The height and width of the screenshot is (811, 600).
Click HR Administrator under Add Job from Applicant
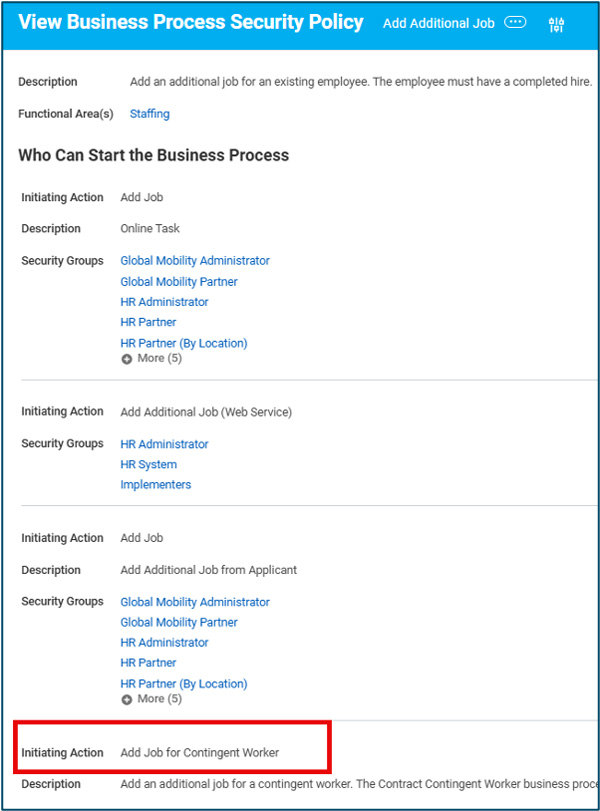tap(164, 642)
